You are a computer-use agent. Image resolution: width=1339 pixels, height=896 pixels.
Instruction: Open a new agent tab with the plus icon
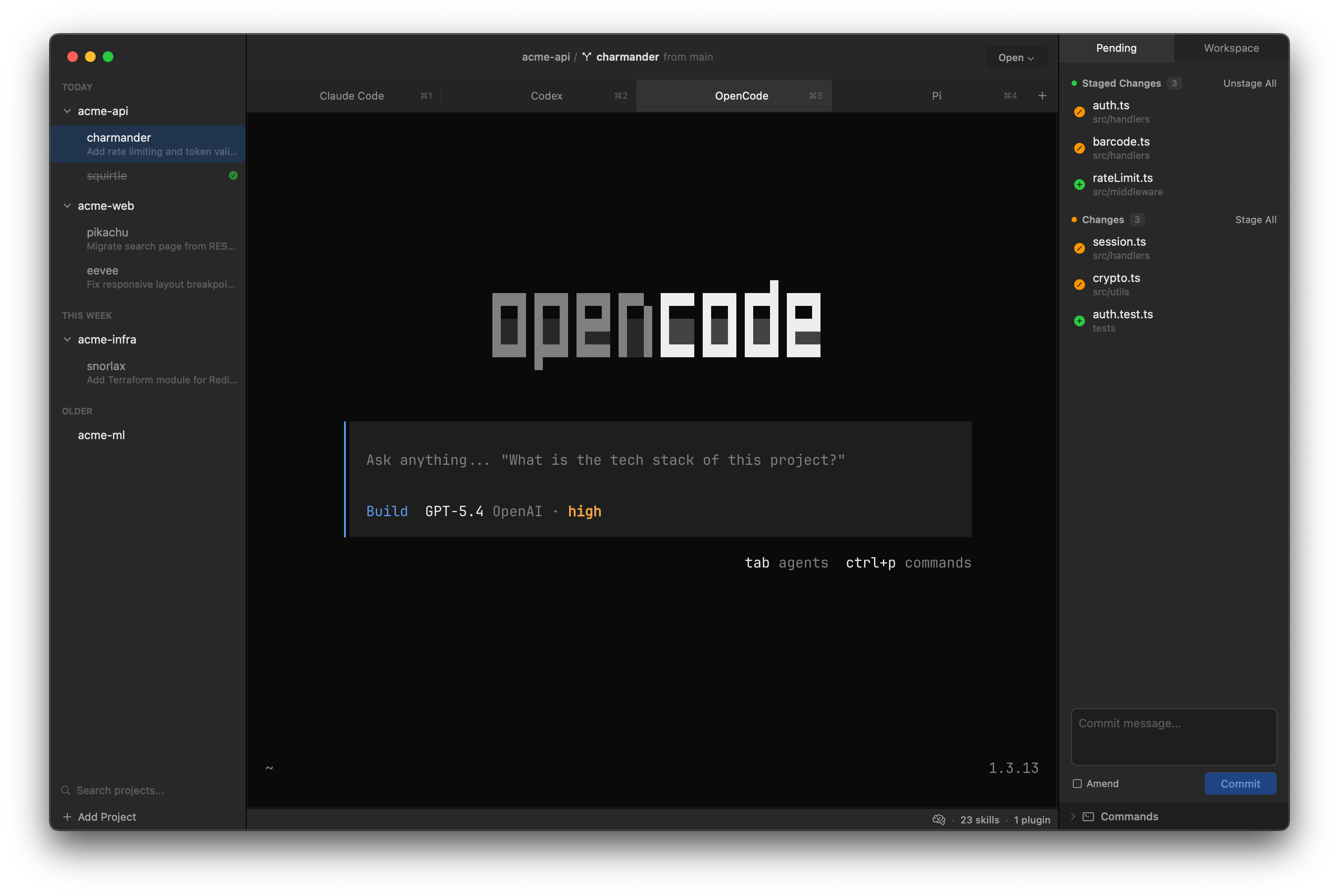[1042, 96]
